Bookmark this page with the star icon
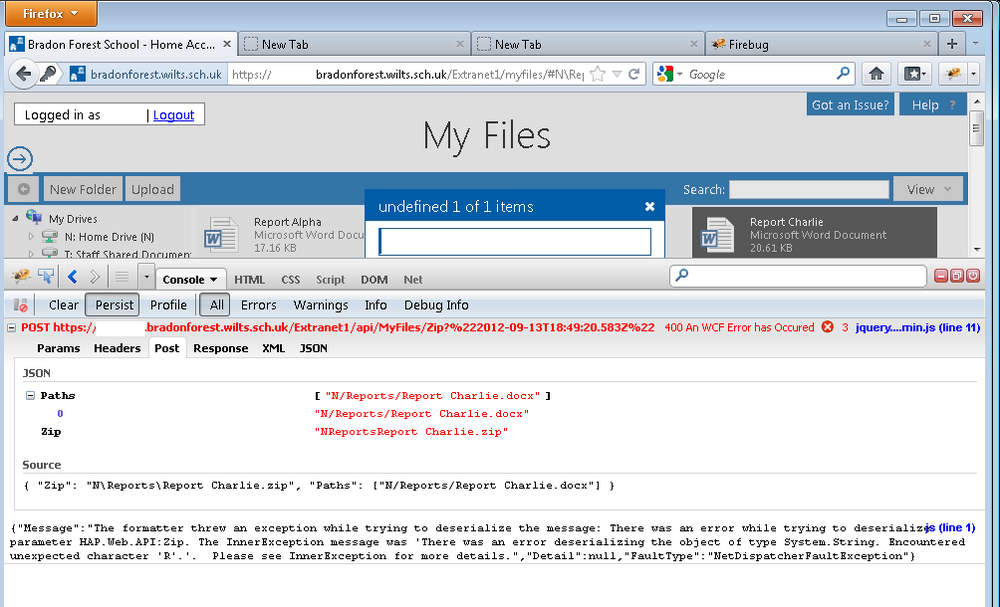The height and width of the screenshot is (607, 1000). (x=598, y=75)
